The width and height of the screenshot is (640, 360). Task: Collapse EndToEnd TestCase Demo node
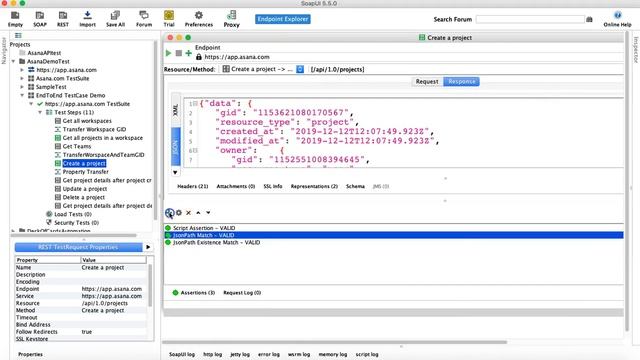[22, 95]
